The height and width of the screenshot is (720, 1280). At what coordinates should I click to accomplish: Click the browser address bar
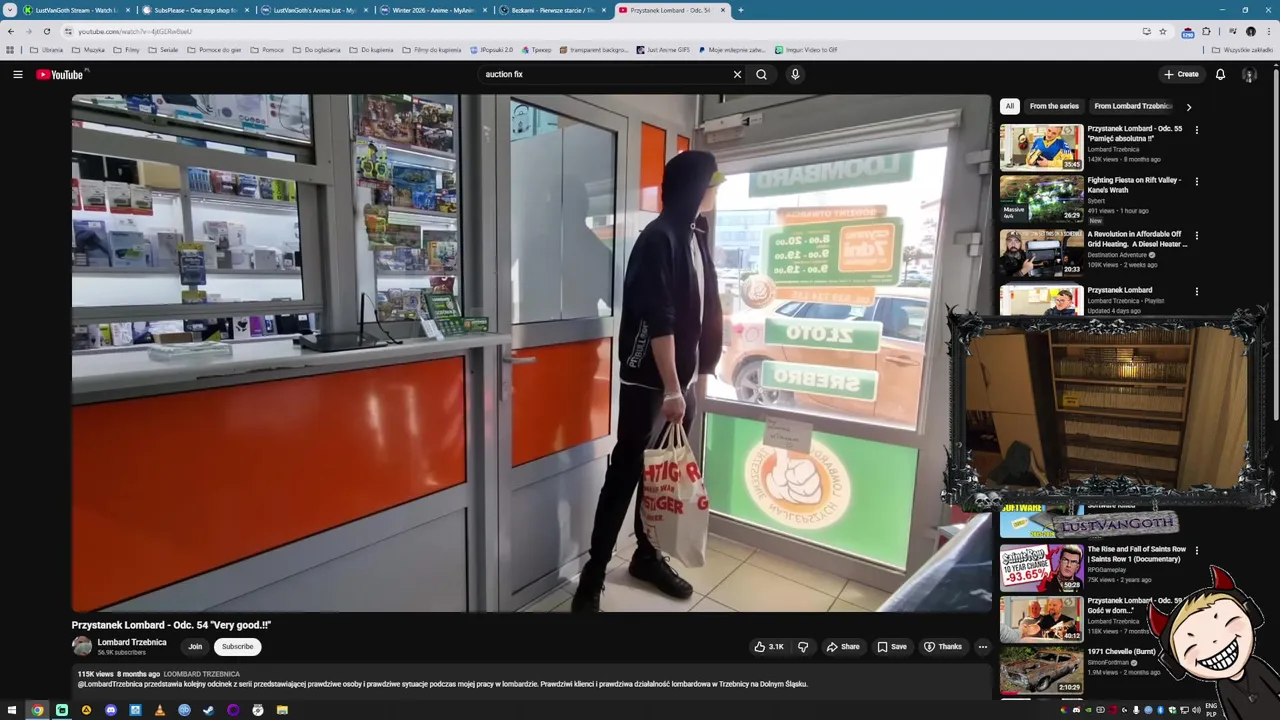click(600, 31)
